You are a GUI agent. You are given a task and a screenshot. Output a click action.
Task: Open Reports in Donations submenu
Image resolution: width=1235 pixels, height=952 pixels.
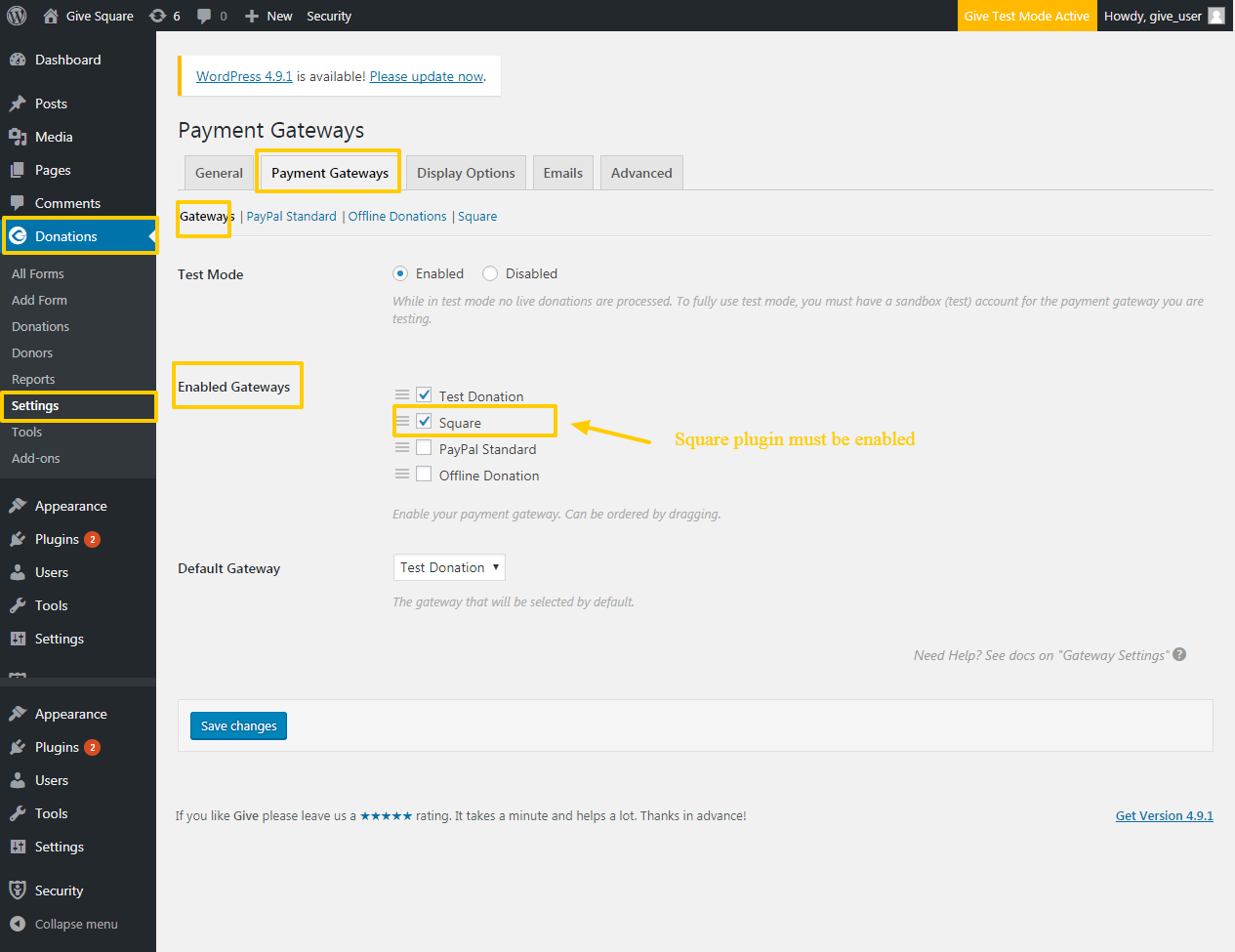33,380
